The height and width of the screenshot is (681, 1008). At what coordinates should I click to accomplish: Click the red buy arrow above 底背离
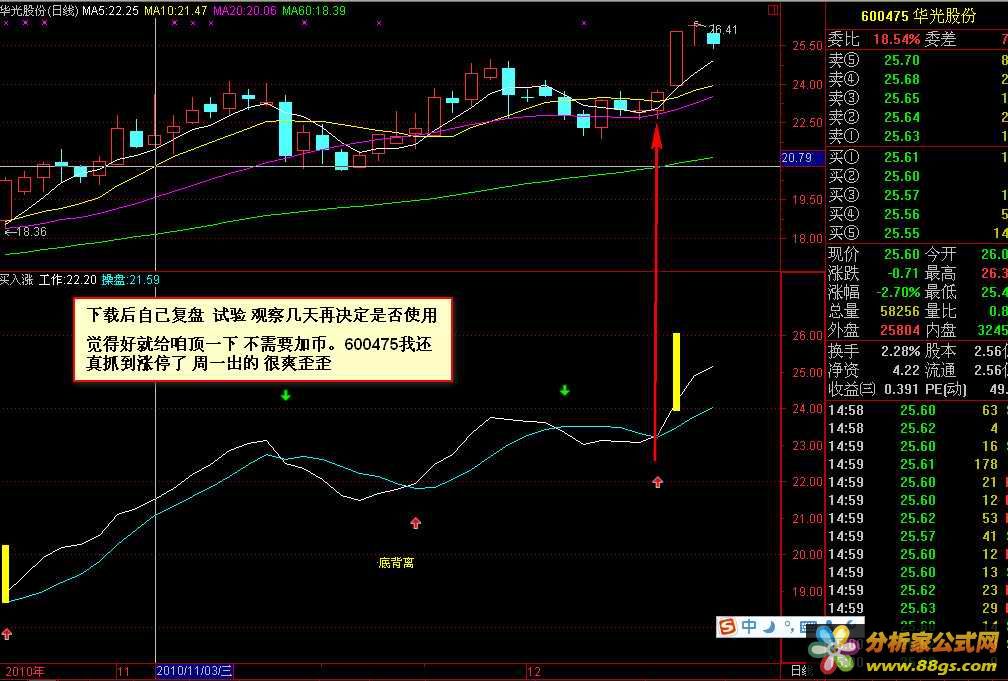[415, 523]
